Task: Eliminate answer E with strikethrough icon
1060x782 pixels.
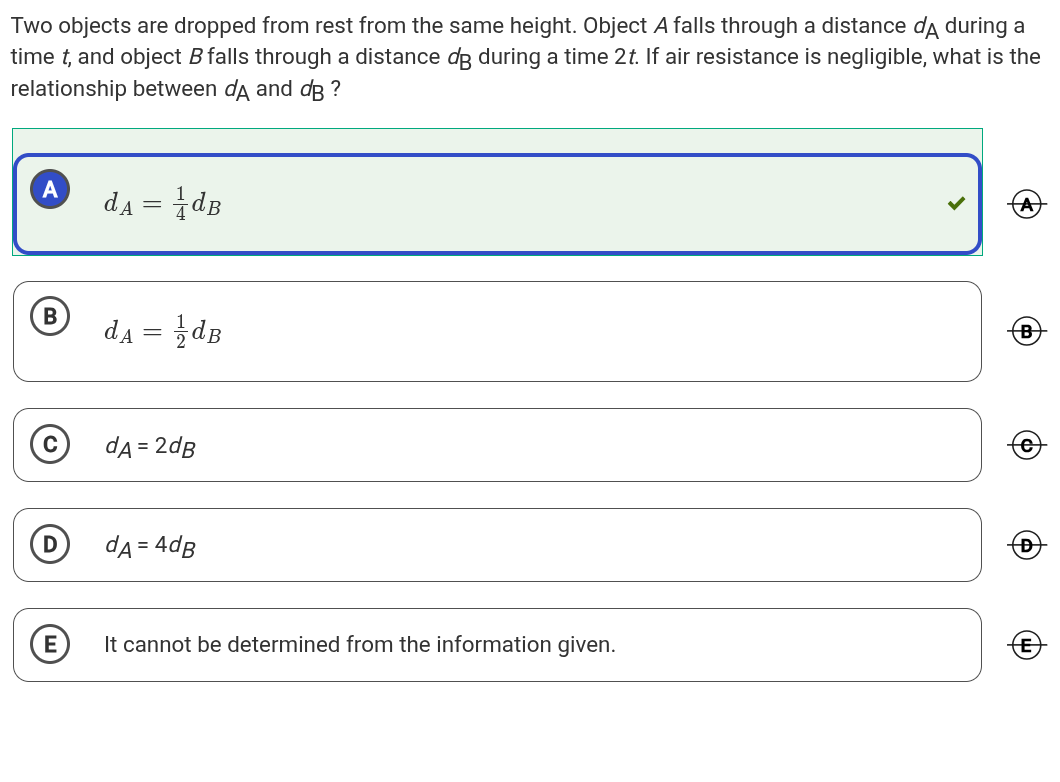Action: (1026, 645)
